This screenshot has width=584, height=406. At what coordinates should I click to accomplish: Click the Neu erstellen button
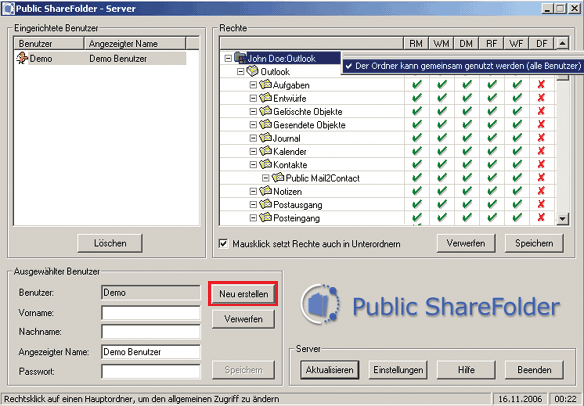click(243, 294)
